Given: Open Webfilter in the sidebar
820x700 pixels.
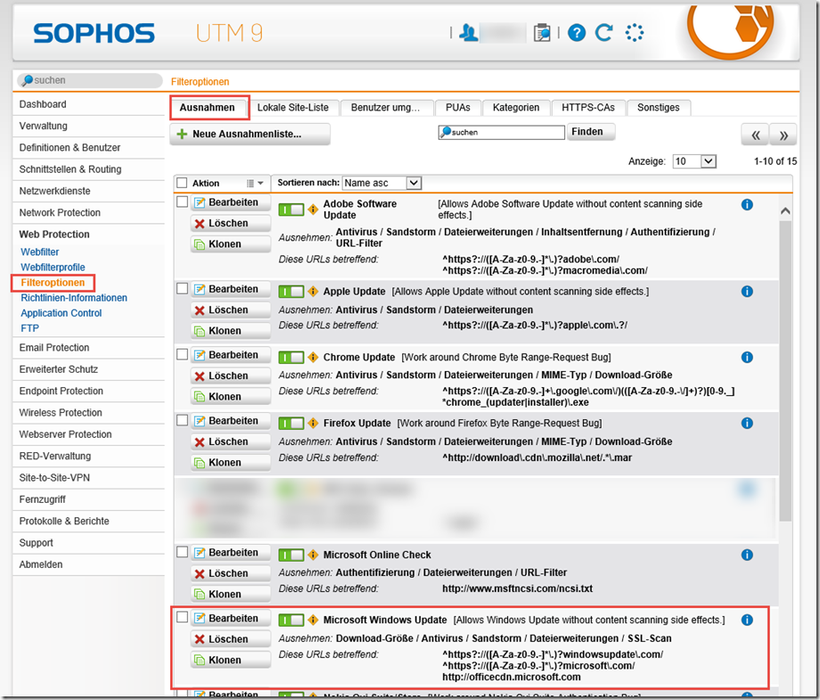Looking at the screenshot, I should click(40, 252).
